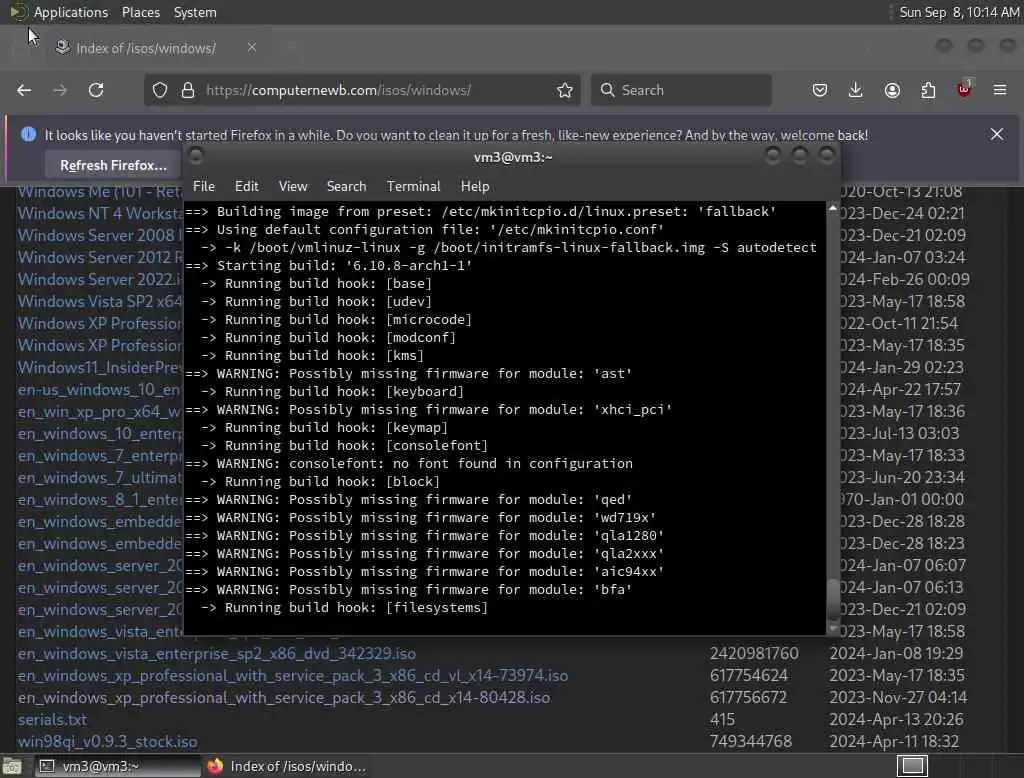Click the Firefox Search box
The height and width of the screenshot is (778, 1024).
[681, 90]
